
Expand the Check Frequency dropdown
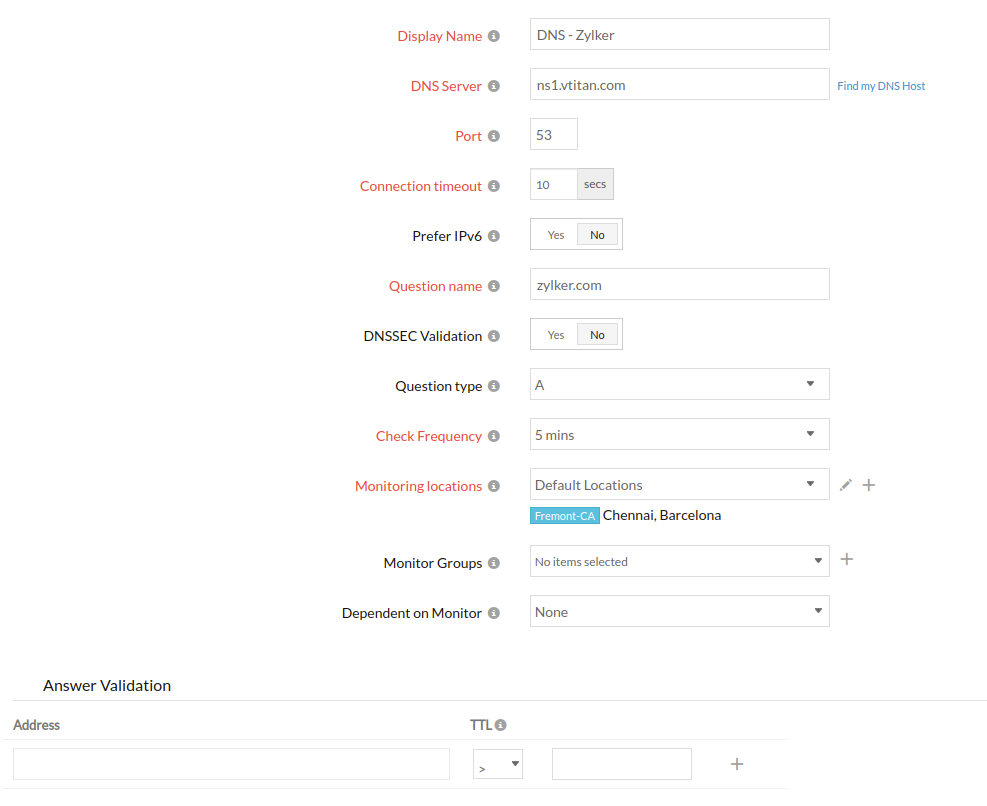tap(679, 434)
